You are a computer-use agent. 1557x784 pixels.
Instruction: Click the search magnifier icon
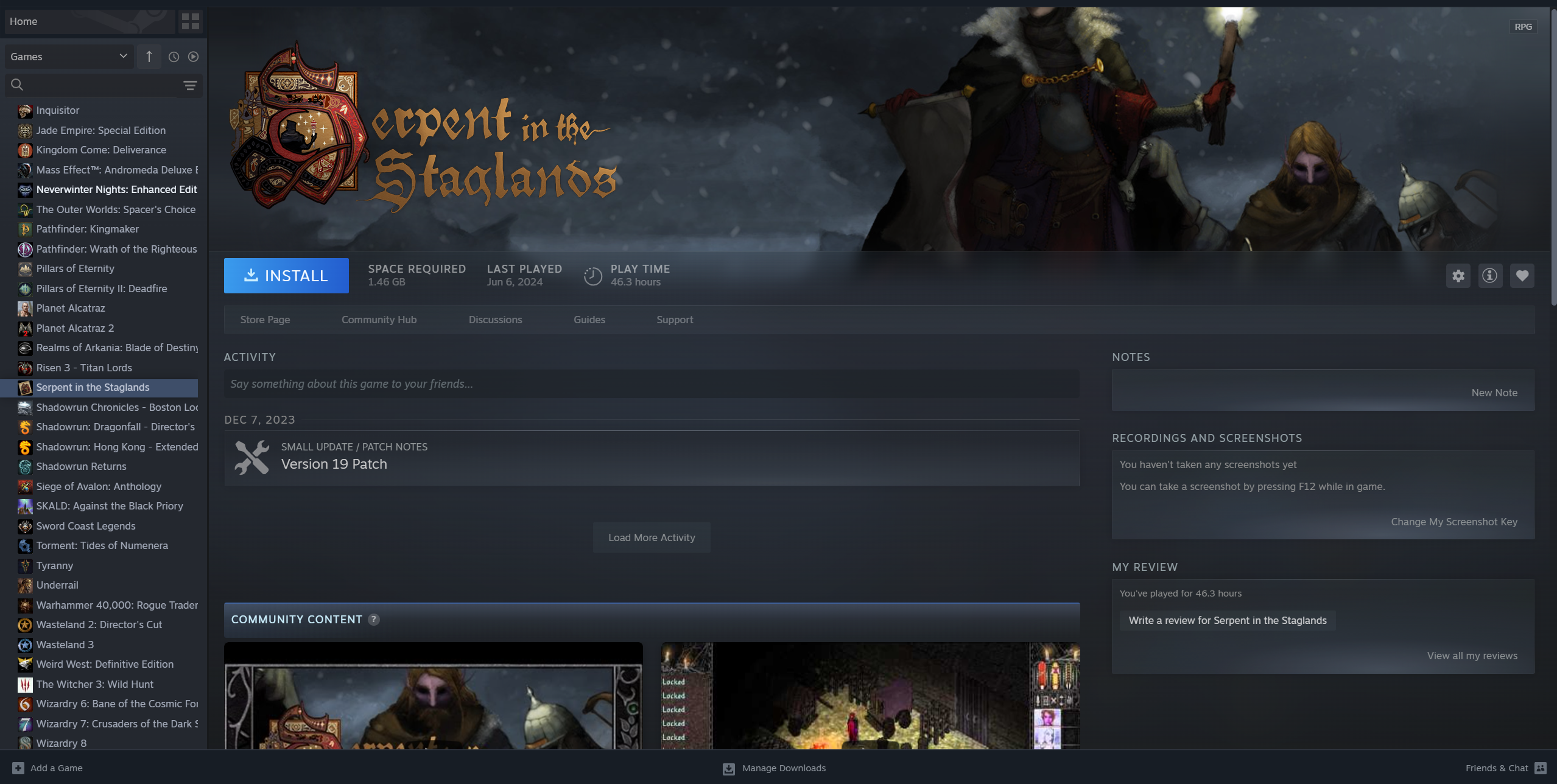(x=17, y=85)
